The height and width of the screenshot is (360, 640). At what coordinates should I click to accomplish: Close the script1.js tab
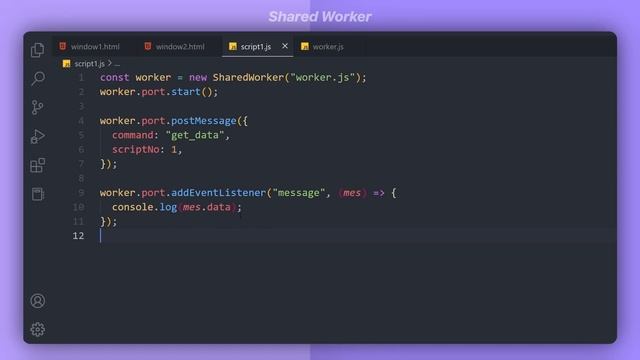click(x=285, y=46)
